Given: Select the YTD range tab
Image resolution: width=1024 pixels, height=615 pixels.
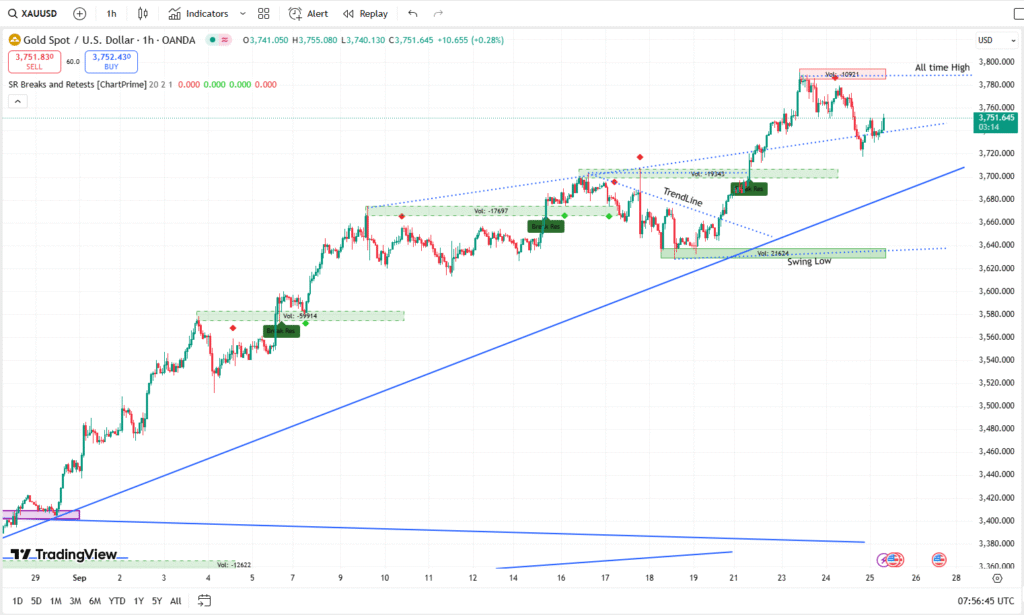Looking at the screenshot, I should point(117,601).
